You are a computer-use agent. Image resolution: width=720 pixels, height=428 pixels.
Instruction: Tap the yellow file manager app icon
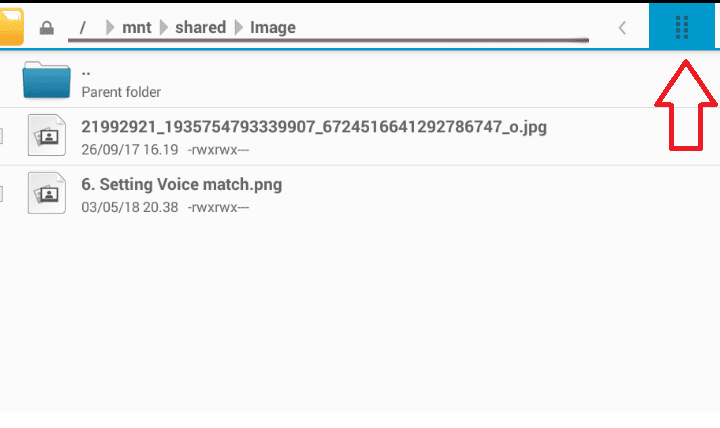point(11,27)
